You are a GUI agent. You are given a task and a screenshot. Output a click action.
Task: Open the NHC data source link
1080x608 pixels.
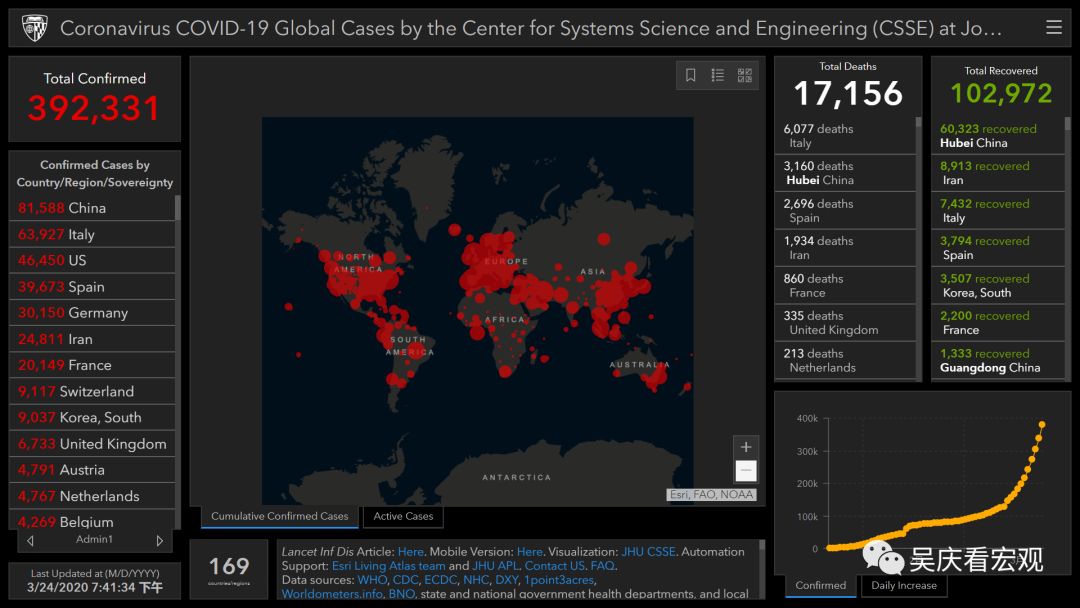click(x=476, y=580)
